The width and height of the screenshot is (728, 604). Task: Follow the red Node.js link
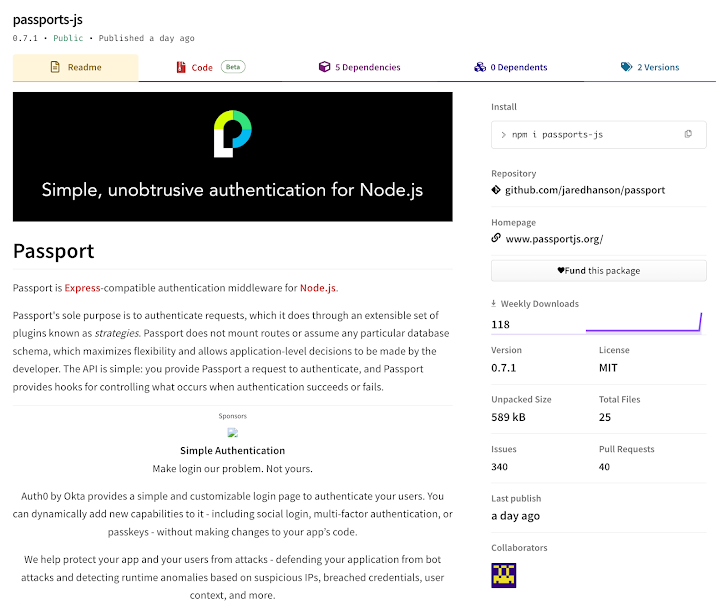coord(318,288)
